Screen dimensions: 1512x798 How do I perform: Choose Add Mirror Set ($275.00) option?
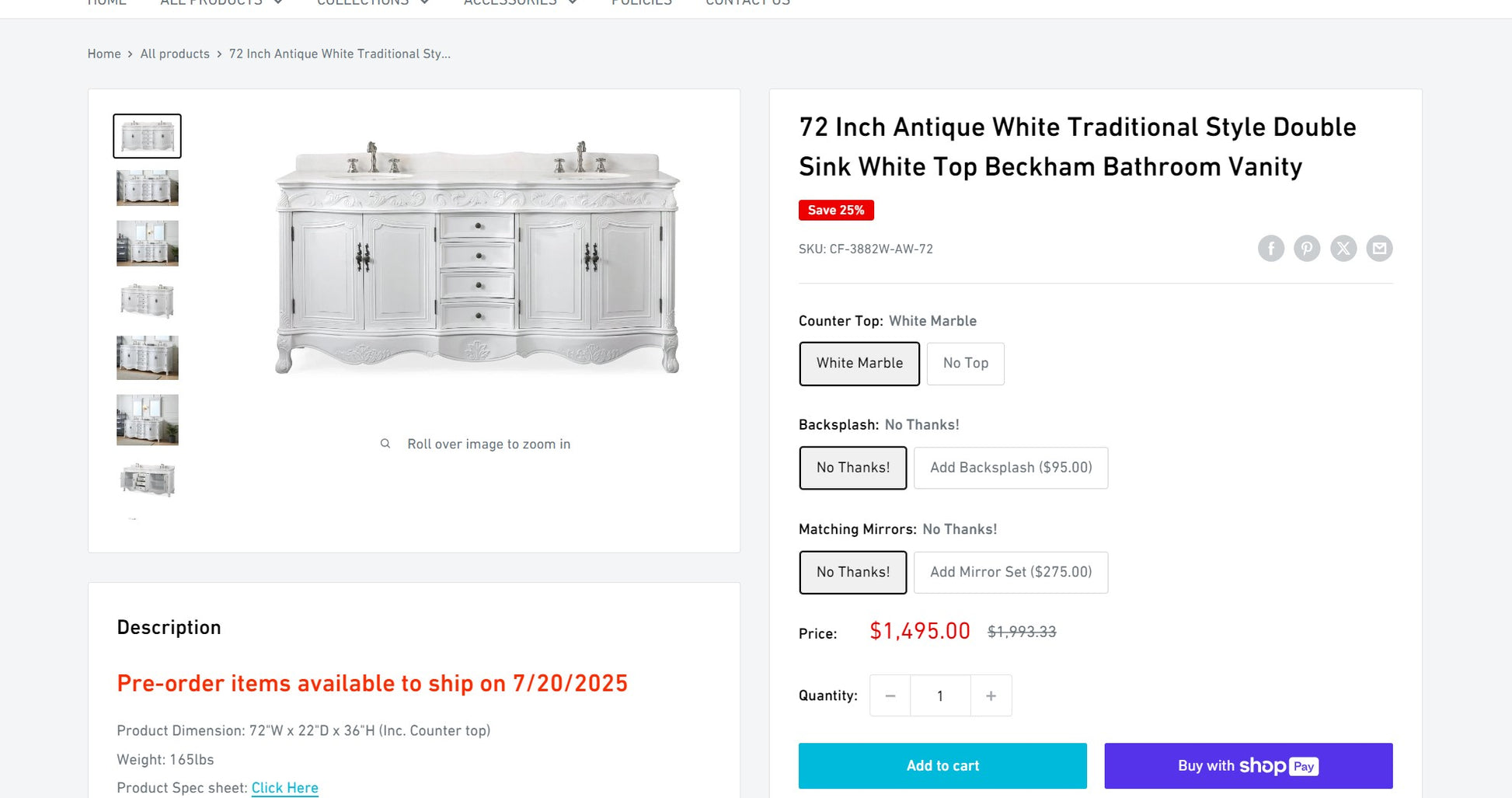(1010, 573)
